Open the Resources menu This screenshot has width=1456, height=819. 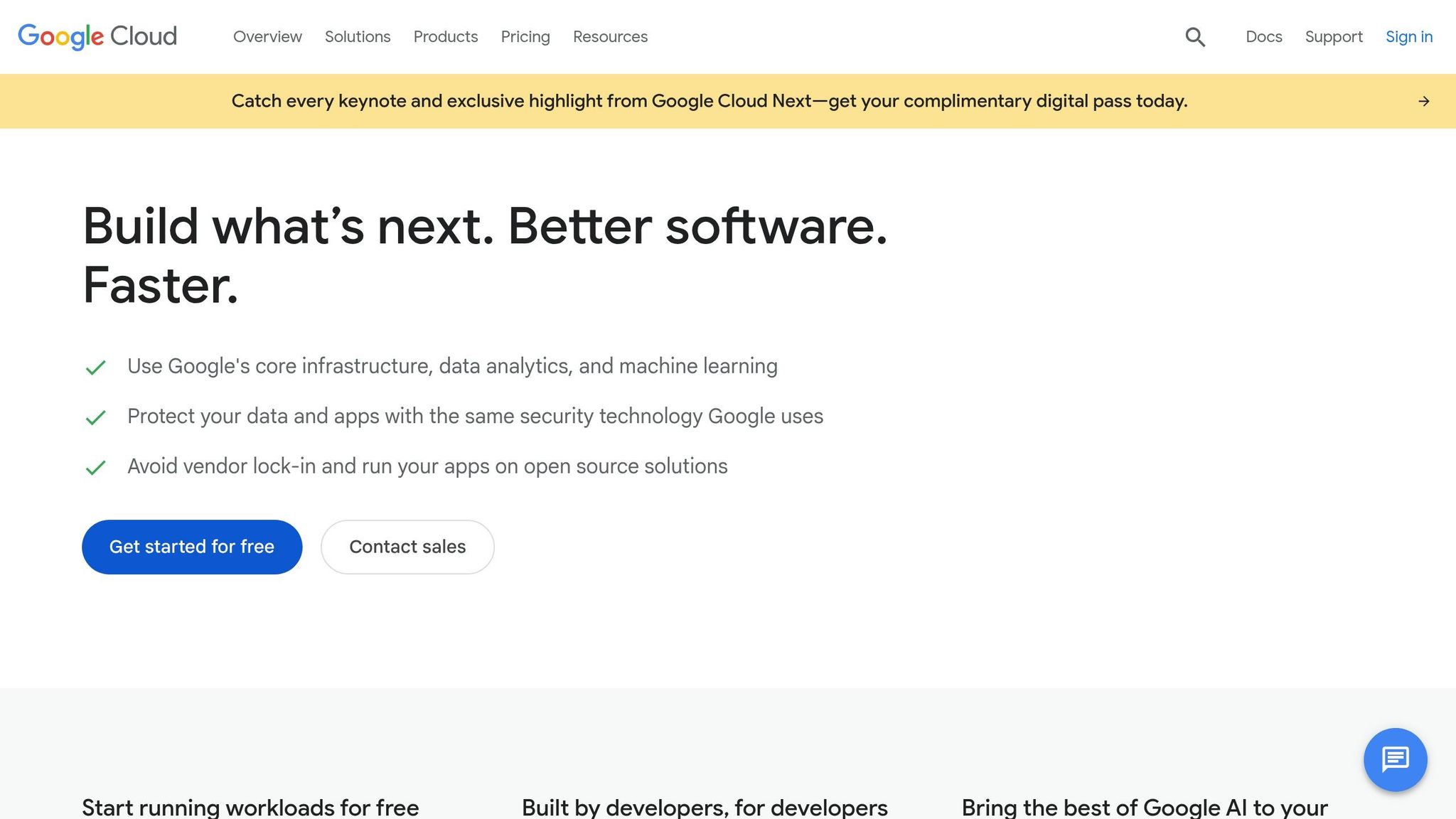click(610, 37)
